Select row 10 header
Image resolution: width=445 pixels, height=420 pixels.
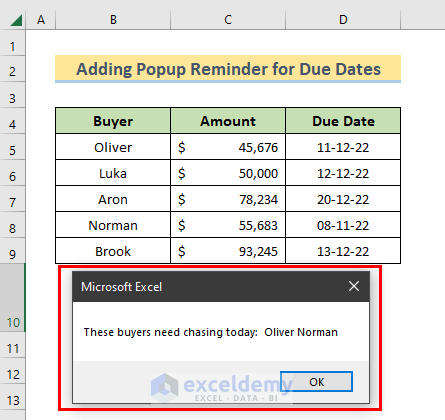(x=12, y=298)
